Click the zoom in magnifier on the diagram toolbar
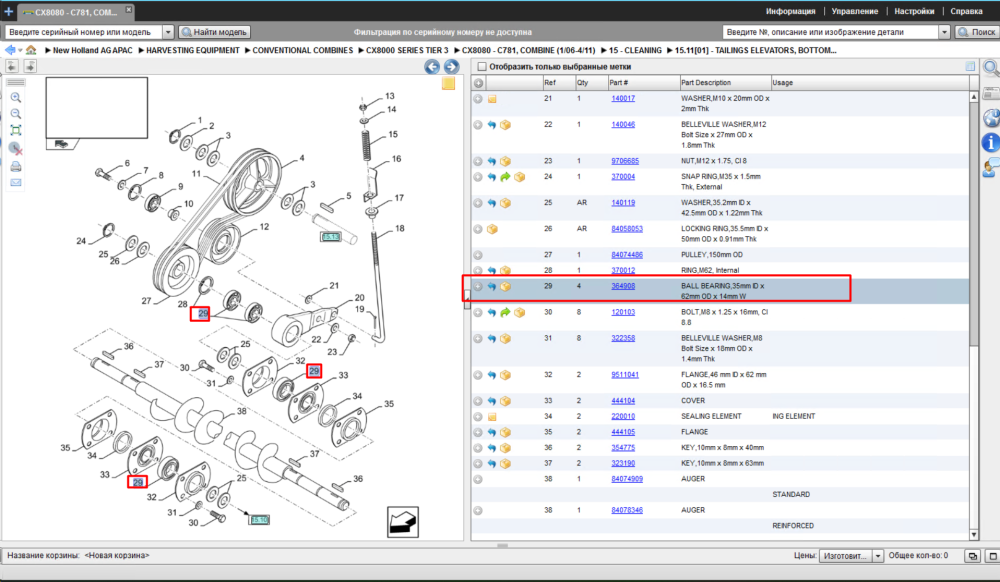The width and height of the screenshot is (1000, 582). tap(16, 98)
